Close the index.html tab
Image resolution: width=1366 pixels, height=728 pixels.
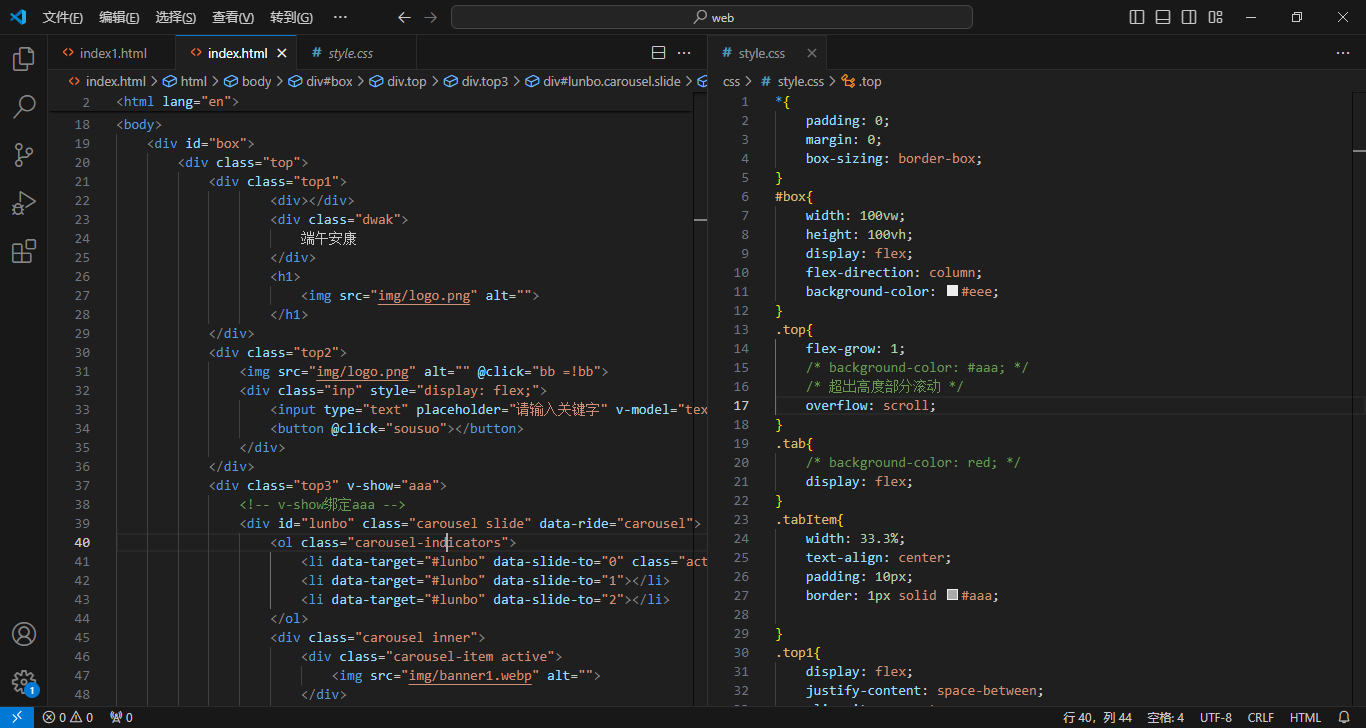282,53
